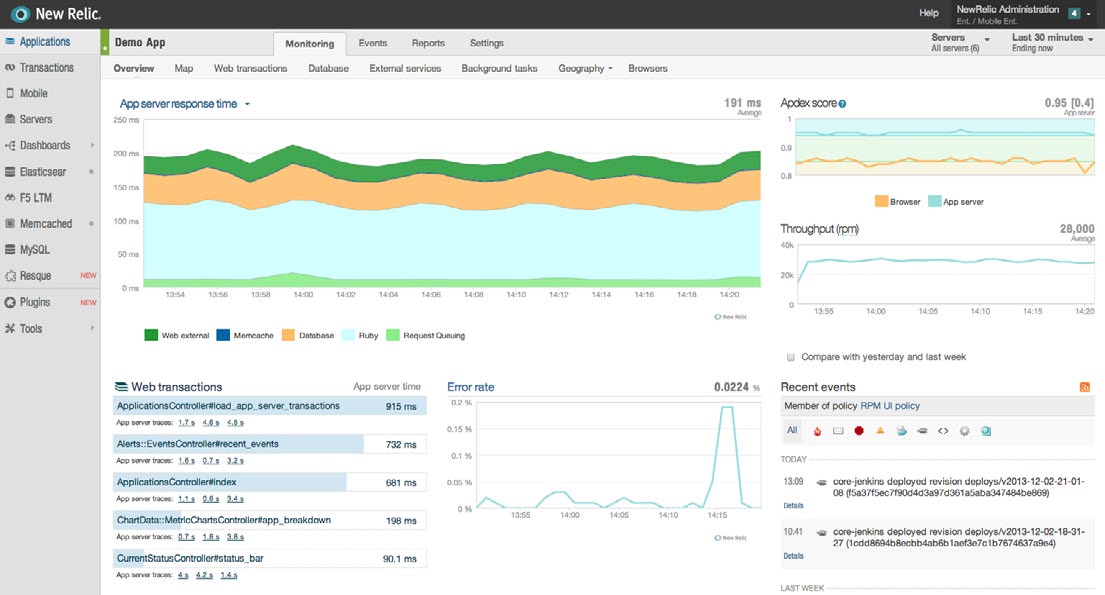Open the Last 30 minutes time picker
This screenshot has width=1105, height=595.
pyautogui.click(x=1052, y=42)
